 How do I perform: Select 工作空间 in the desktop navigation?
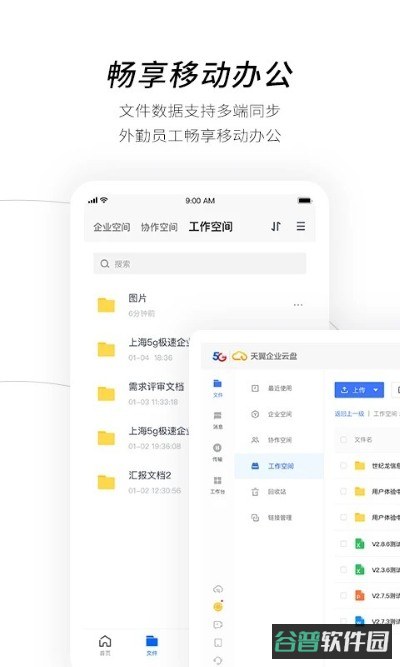pyautogui.click(x=279, y=466)
